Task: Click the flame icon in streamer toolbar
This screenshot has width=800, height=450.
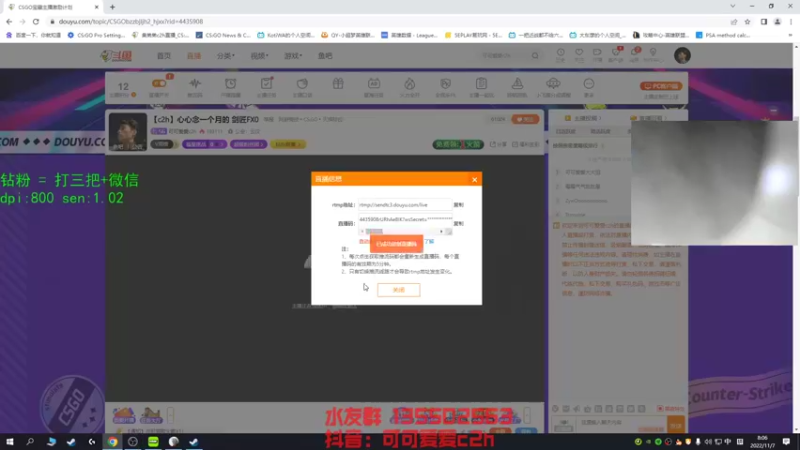Action: 409,83
